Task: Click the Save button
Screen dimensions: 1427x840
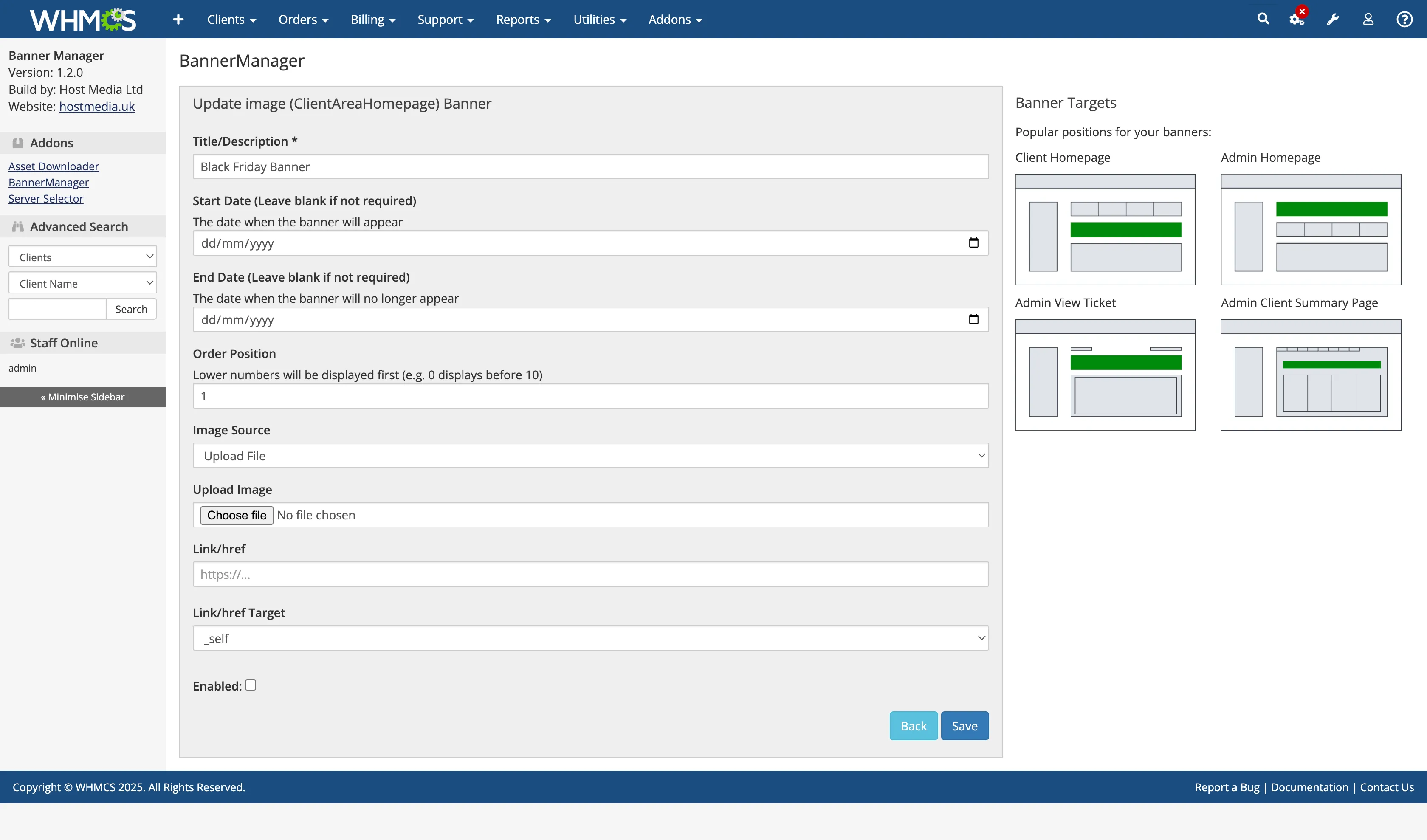Action: (x=964, y=725)
